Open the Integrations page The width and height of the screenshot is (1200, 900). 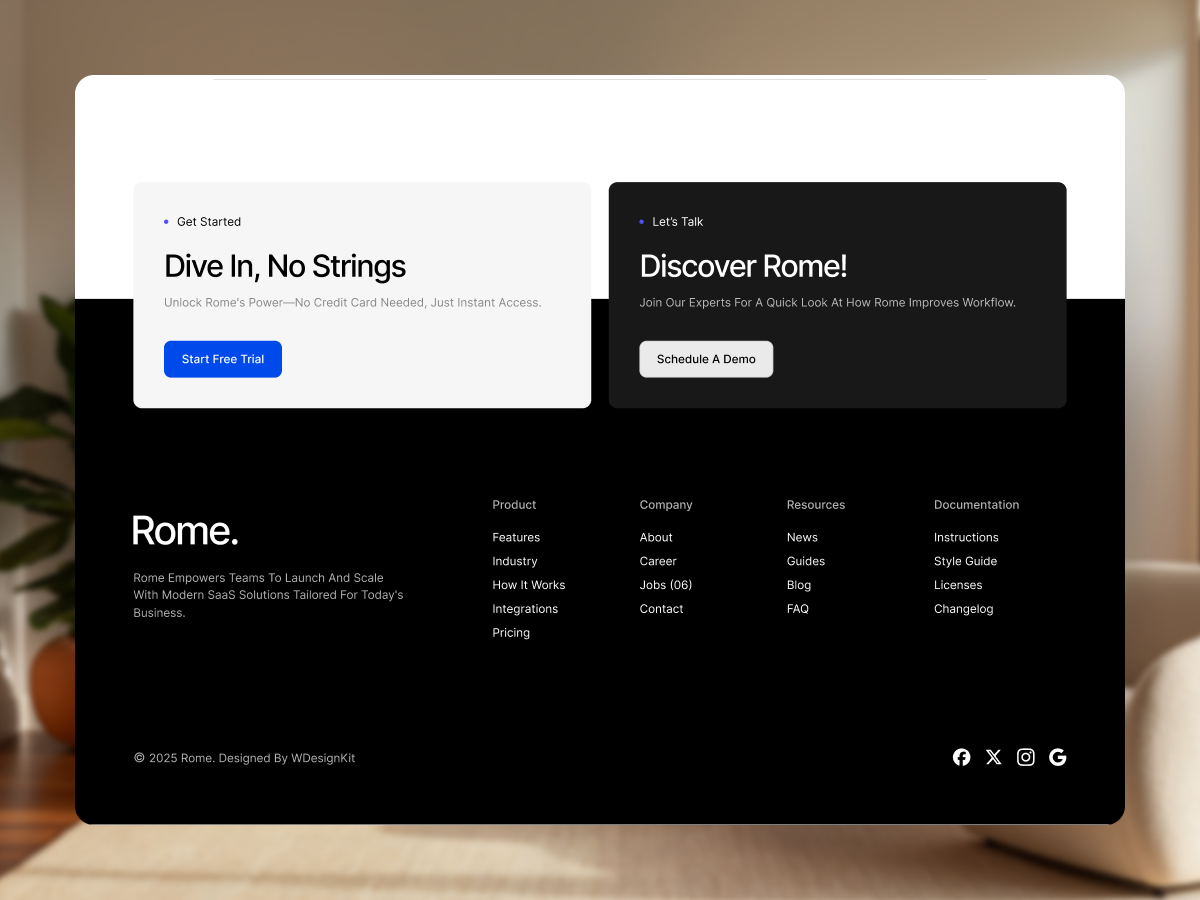(x=525, y=608)
